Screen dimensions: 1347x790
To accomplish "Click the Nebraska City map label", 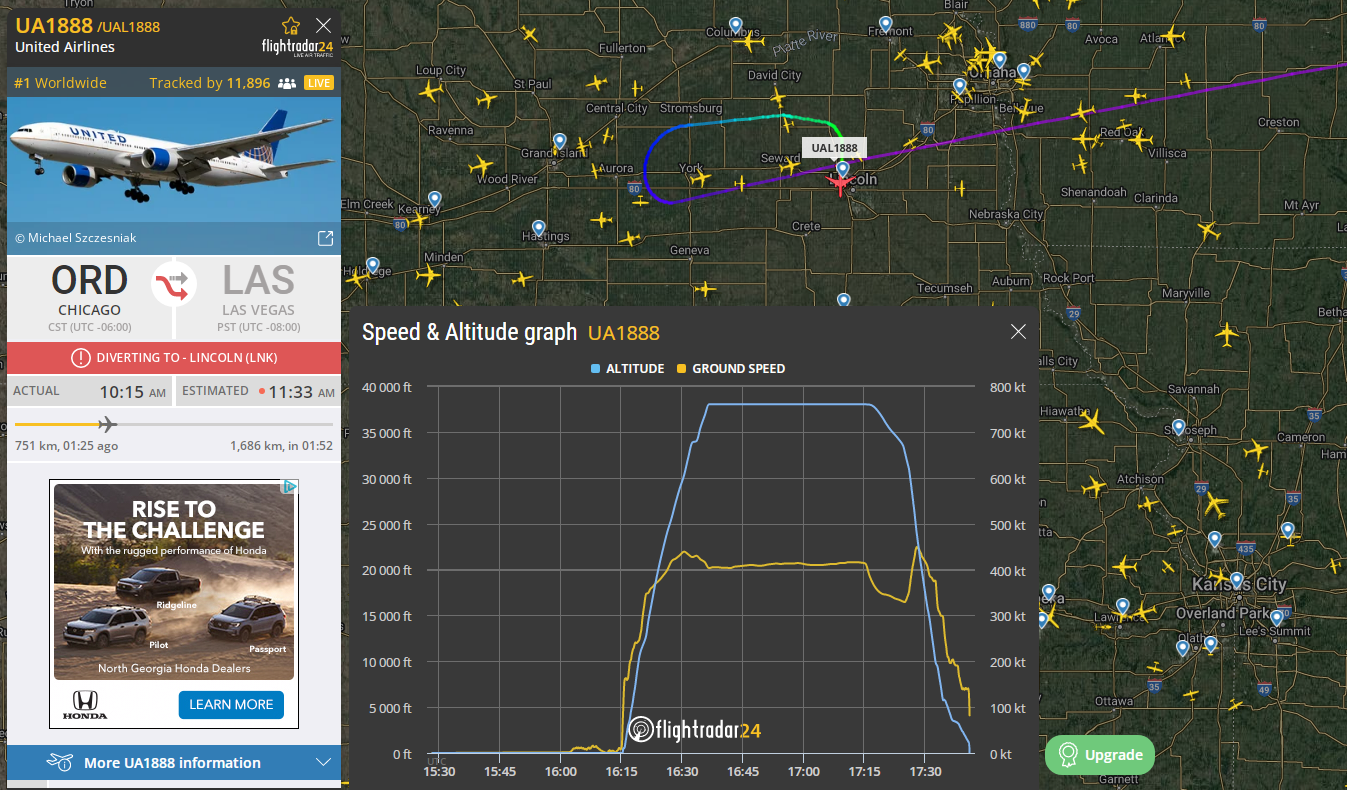I will [1006, 214].
